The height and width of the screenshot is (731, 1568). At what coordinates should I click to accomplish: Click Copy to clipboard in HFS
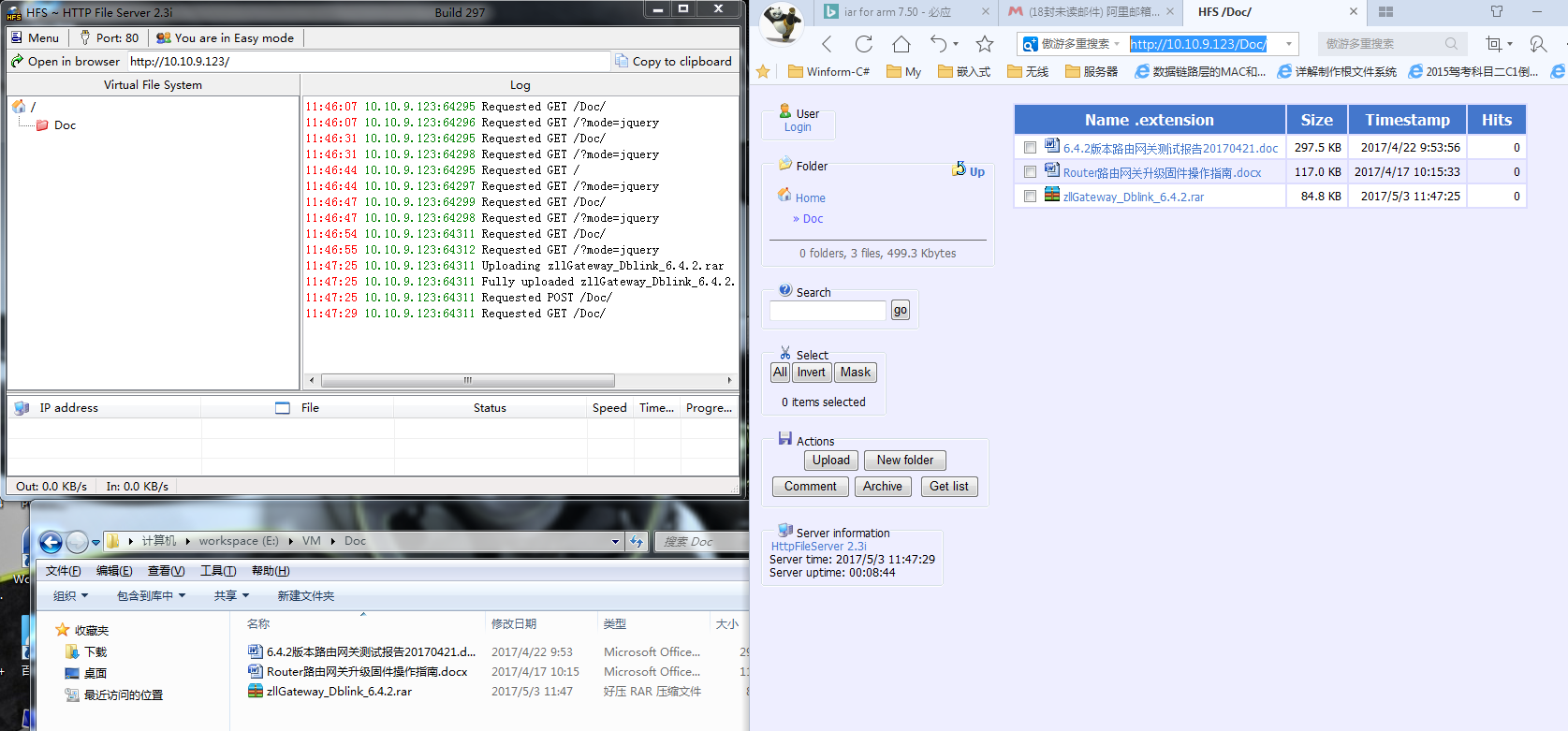point(674,61)
